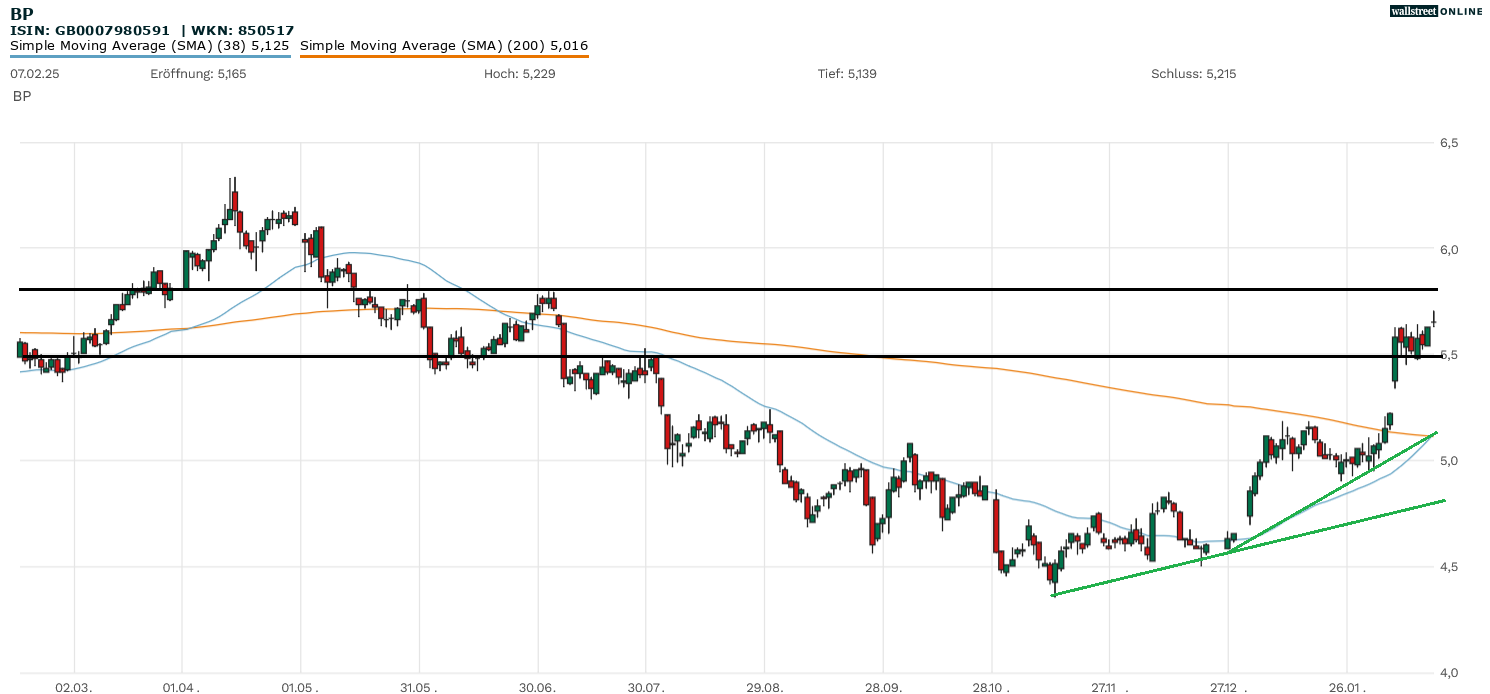This screenshot has width=1490, height=694.
Task: Select the Eröffnung 5,165 value
Action: (198, 74)
